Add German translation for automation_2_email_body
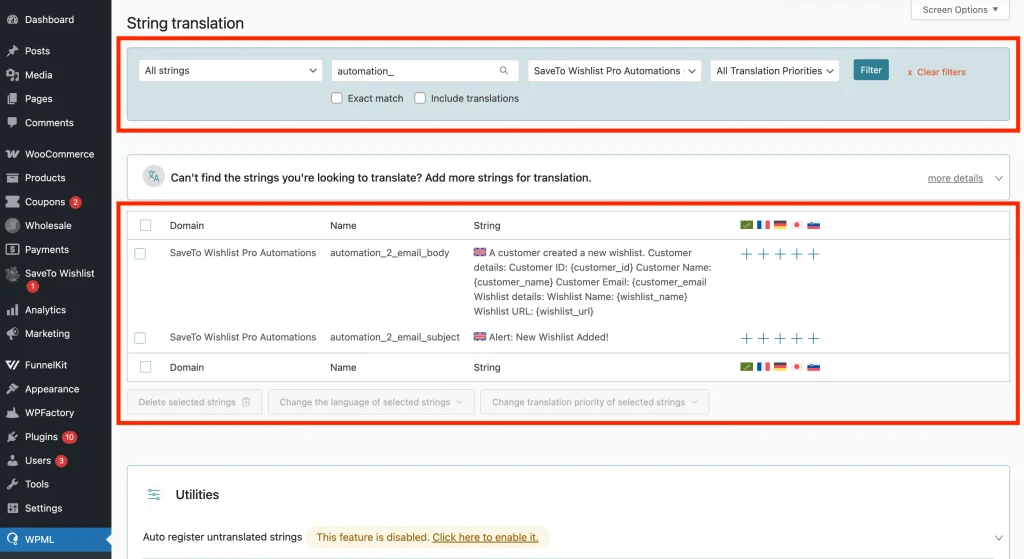 (x=780, y=254)
